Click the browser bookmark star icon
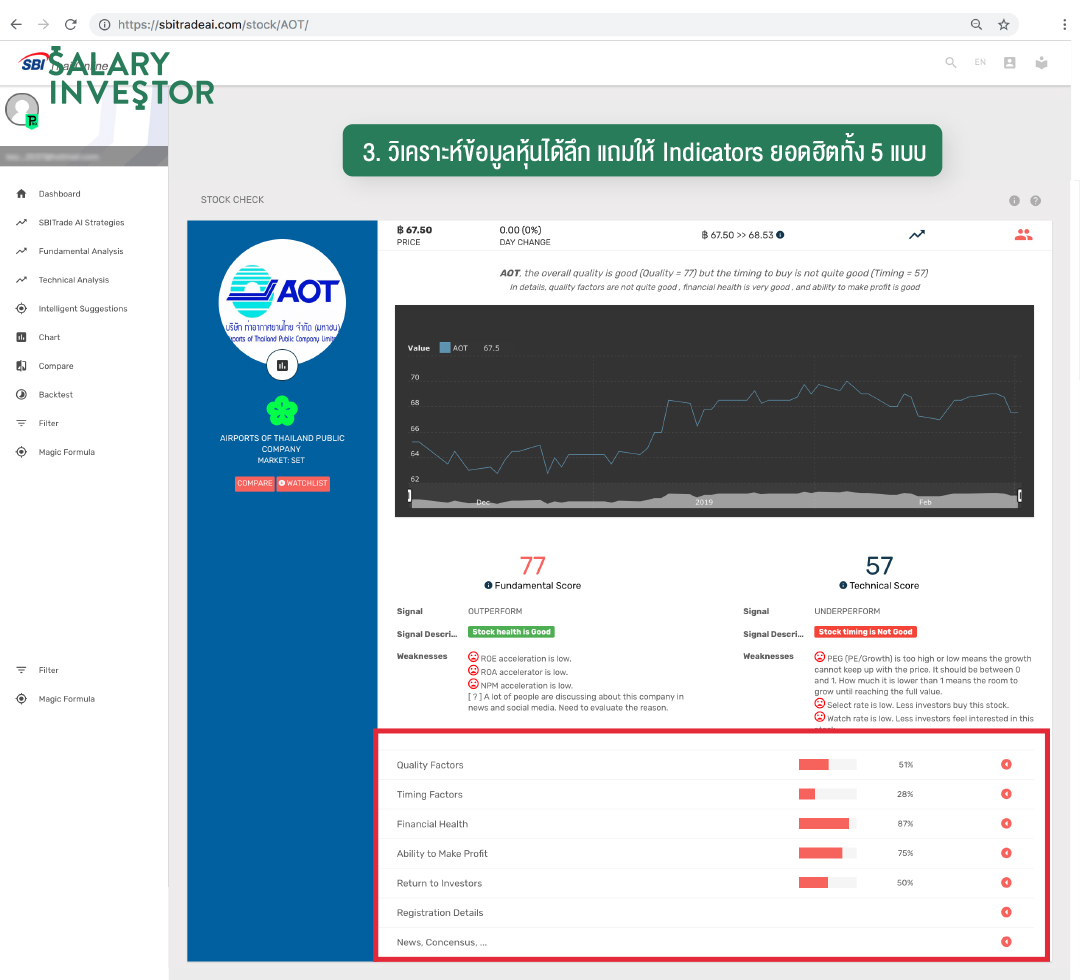1080x980 pixels. pos(1003,24)
